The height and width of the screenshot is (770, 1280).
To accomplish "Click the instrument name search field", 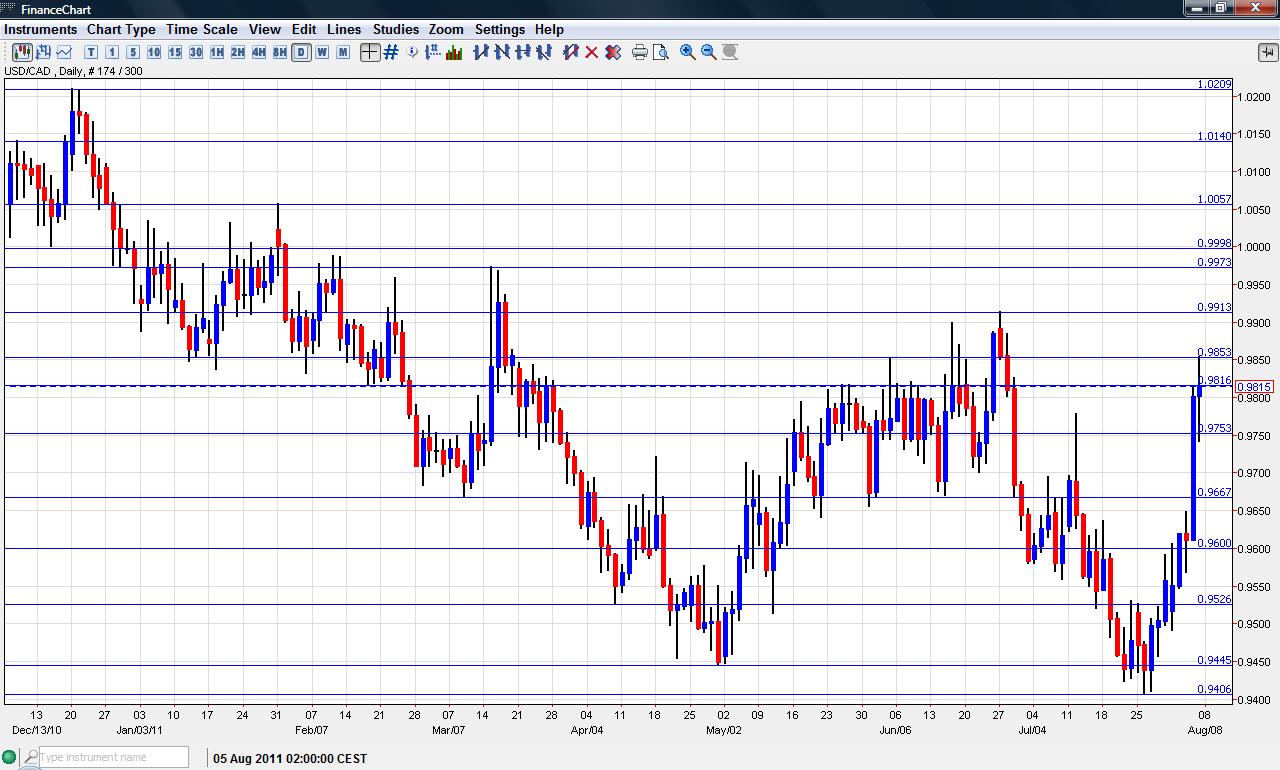I will pyautogui.click(x=113, y=757).
